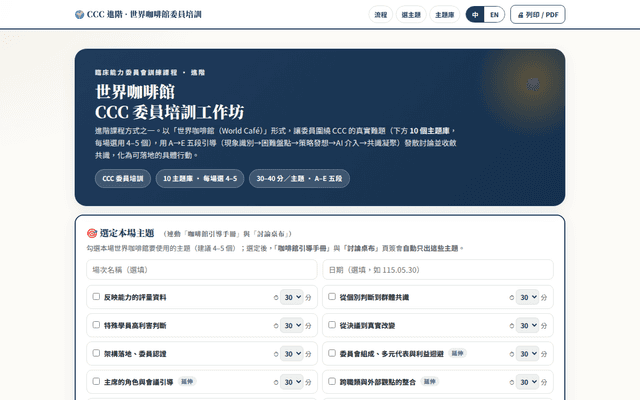Open minutes dropdown for 架構落地、委員認證
Viewport: 640px width, 400px height.
(x=292, y=353)
